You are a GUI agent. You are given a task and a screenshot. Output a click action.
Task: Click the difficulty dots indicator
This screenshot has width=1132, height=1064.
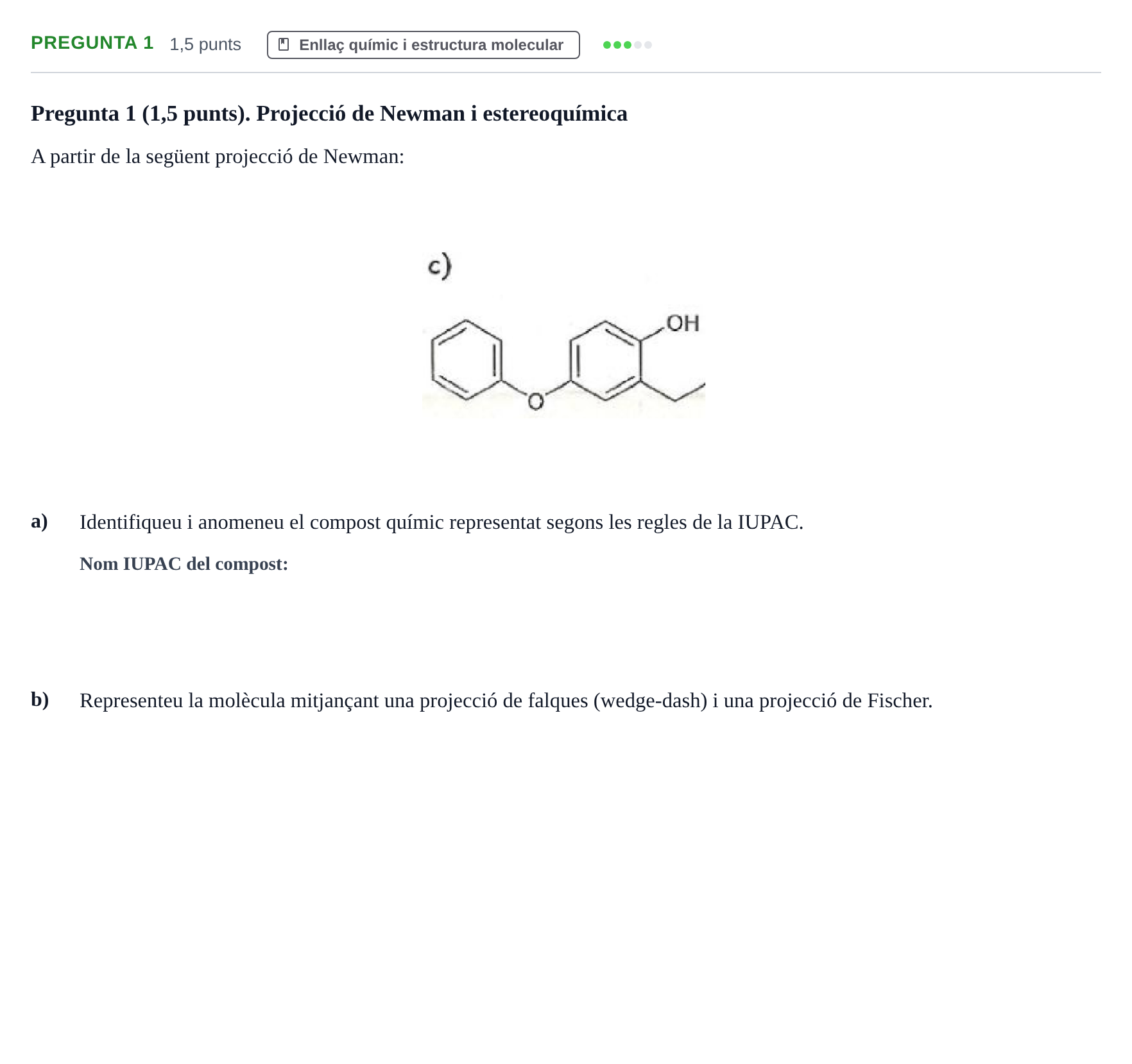(x=628, y=45)
